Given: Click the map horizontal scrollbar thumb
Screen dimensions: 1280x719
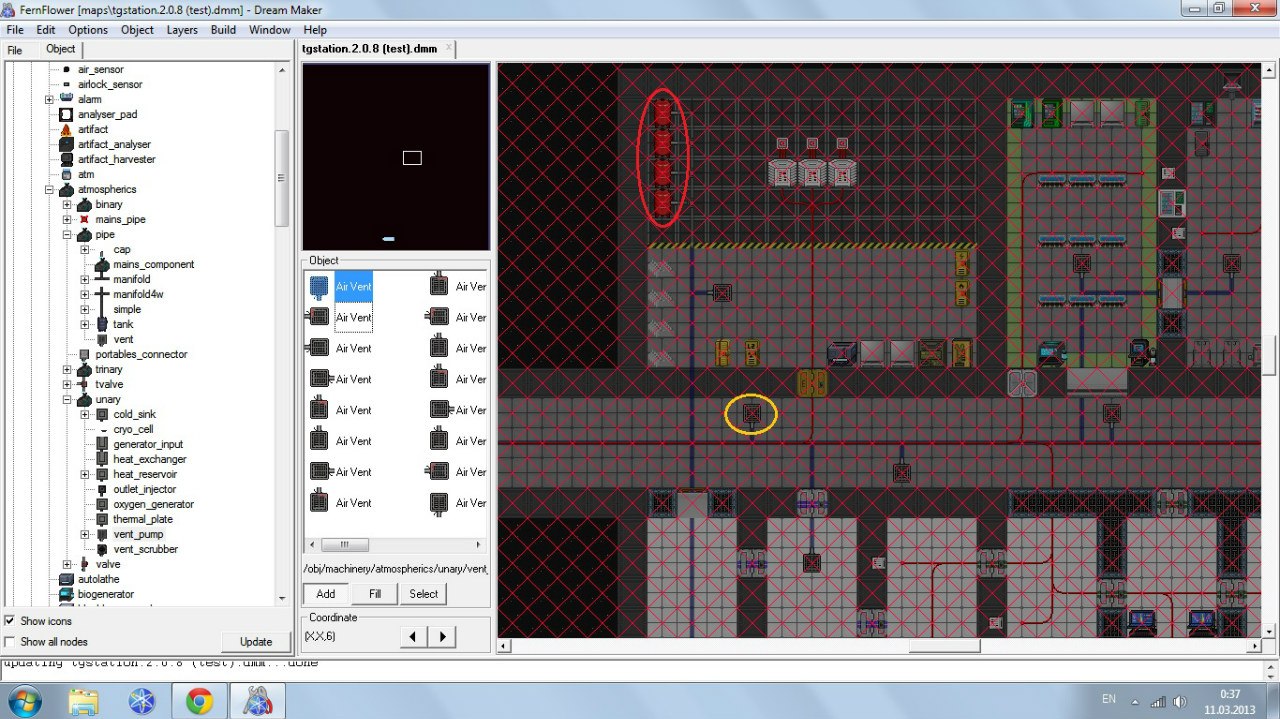Looking at the screenshot, I should pyautogui.click(x=943, y=646).
